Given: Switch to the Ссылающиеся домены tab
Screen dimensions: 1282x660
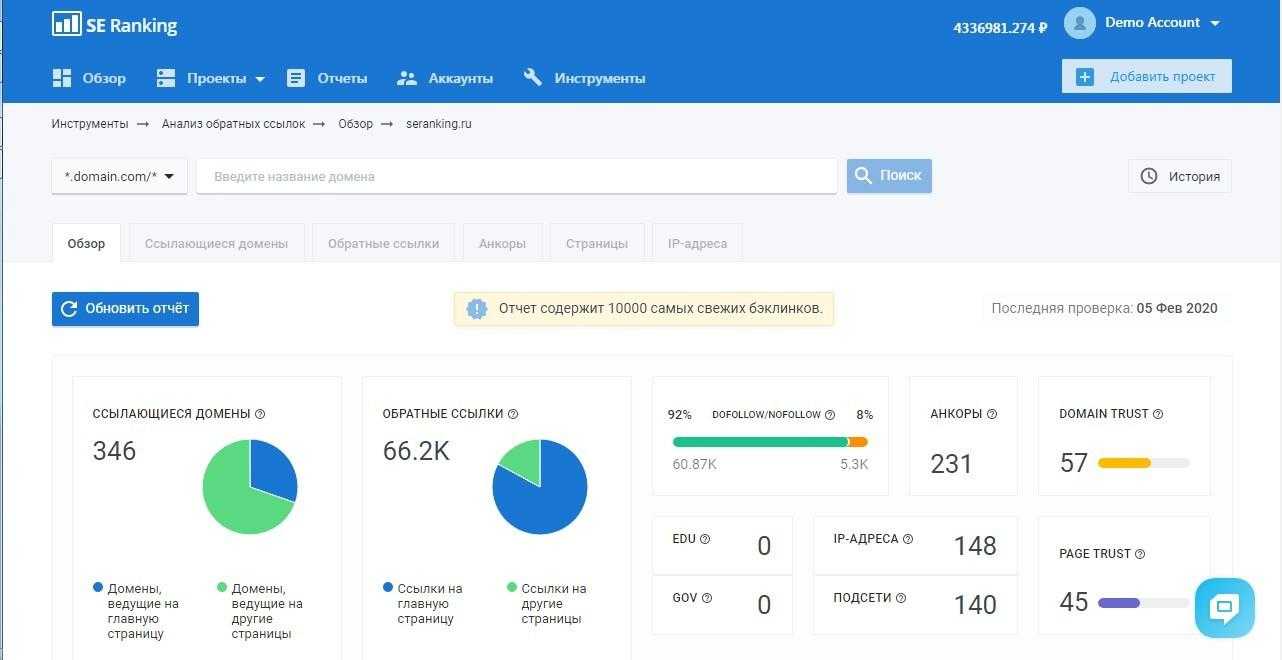Looking at the screenshot, I should pyautogui.click(x=216, y=243).
